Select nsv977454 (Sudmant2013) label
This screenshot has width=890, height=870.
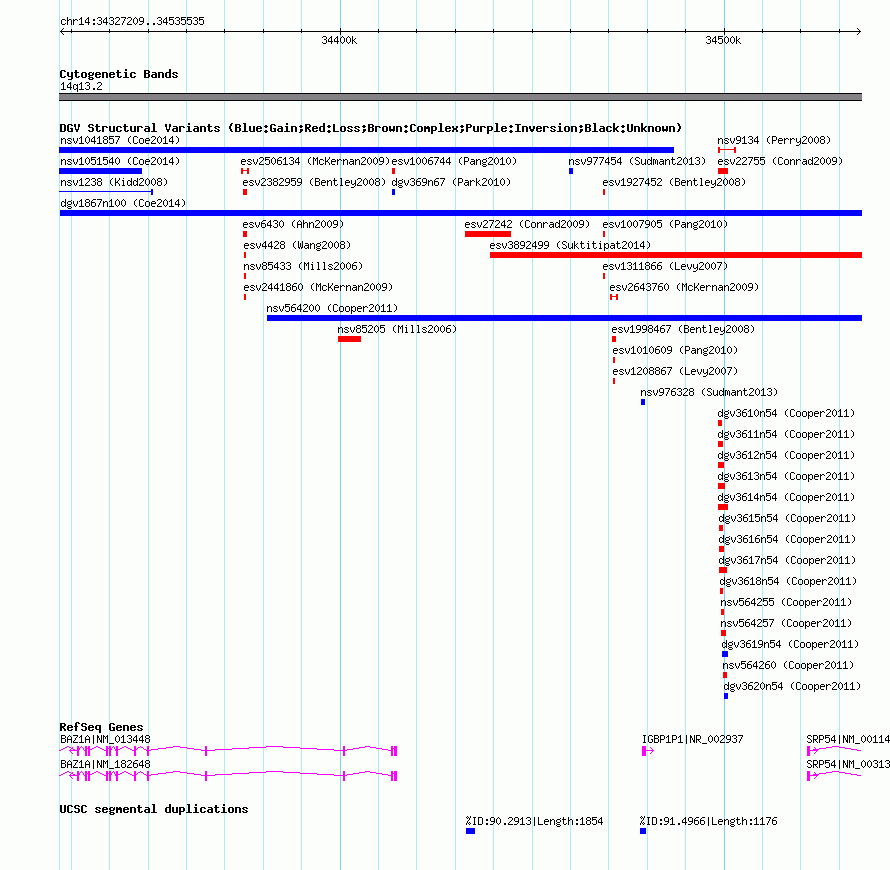click(x=637, y=161)
